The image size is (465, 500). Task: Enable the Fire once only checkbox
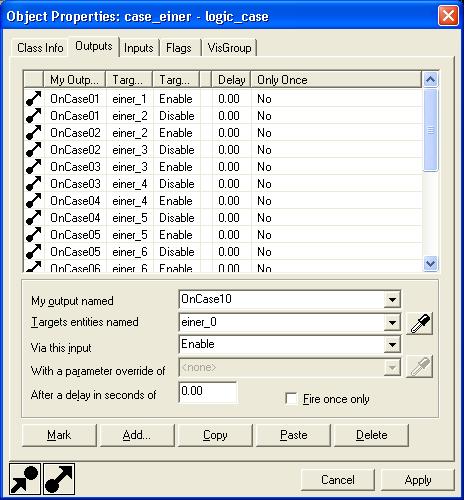coord(291,399)
